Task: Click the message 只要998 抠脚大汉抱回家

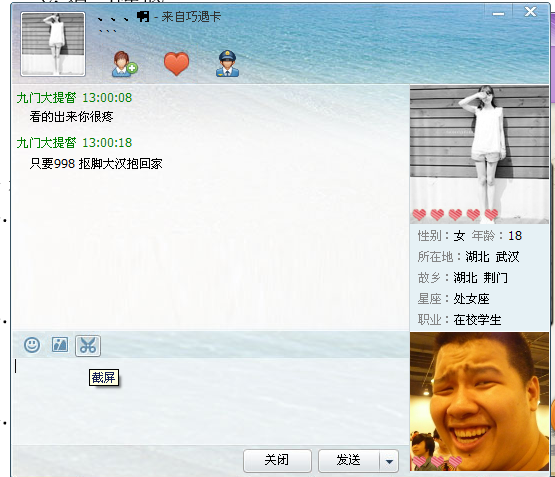Action: pyautogui.click(x=96, y=164)
